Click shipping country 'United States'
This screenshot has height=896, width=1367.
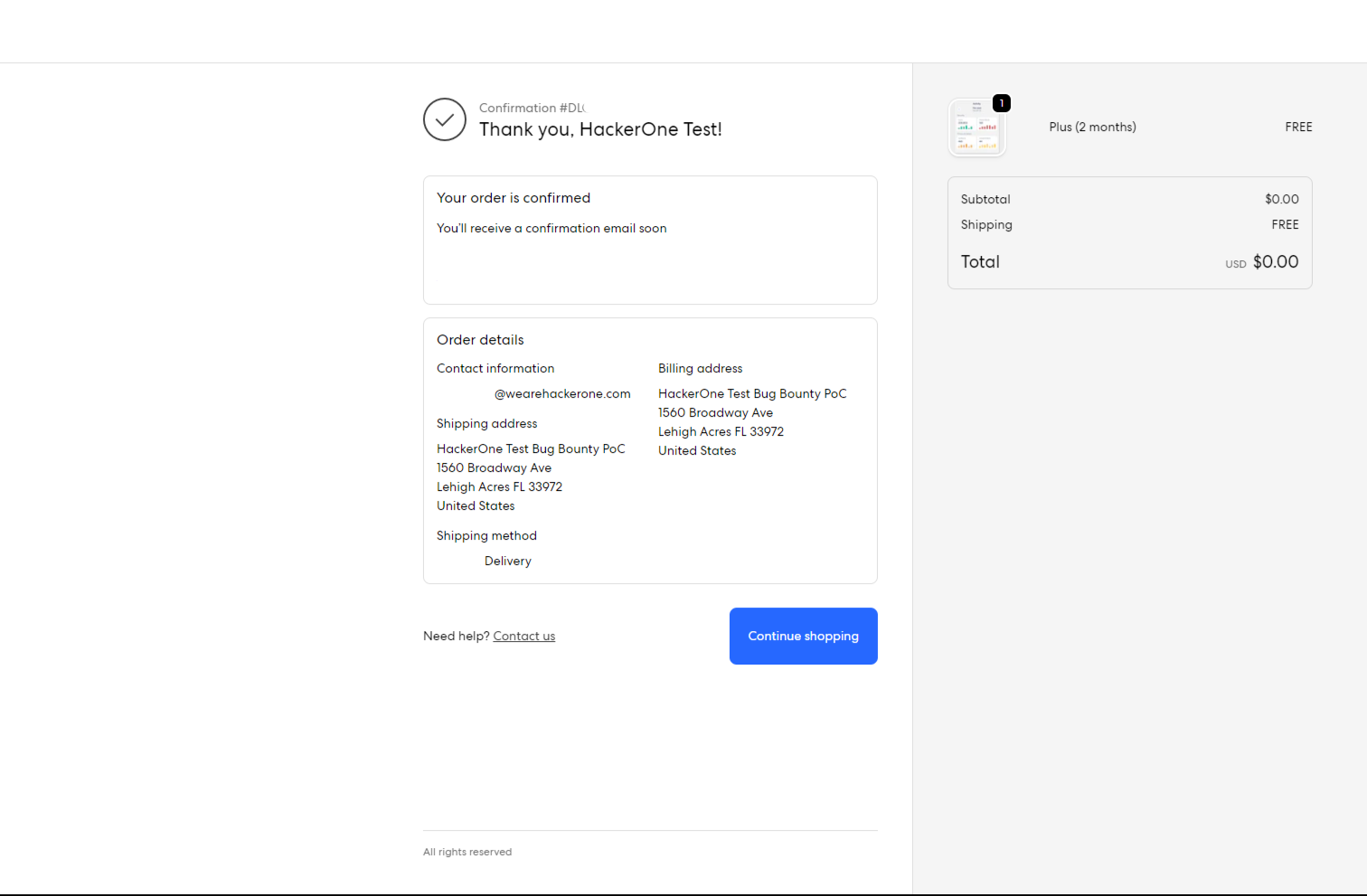(476, 506)
